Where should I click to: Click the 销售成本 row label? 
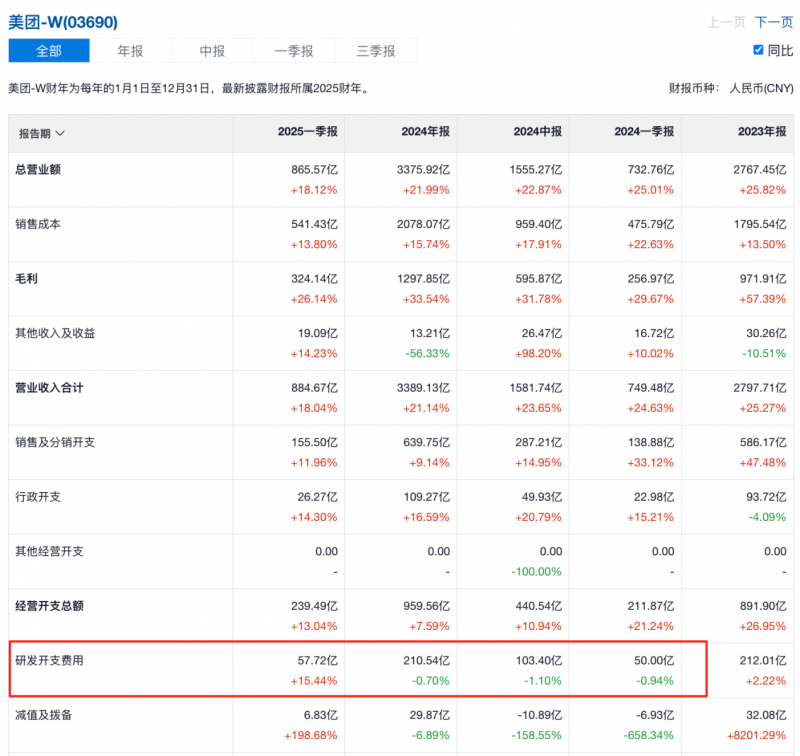pos(38,224)
